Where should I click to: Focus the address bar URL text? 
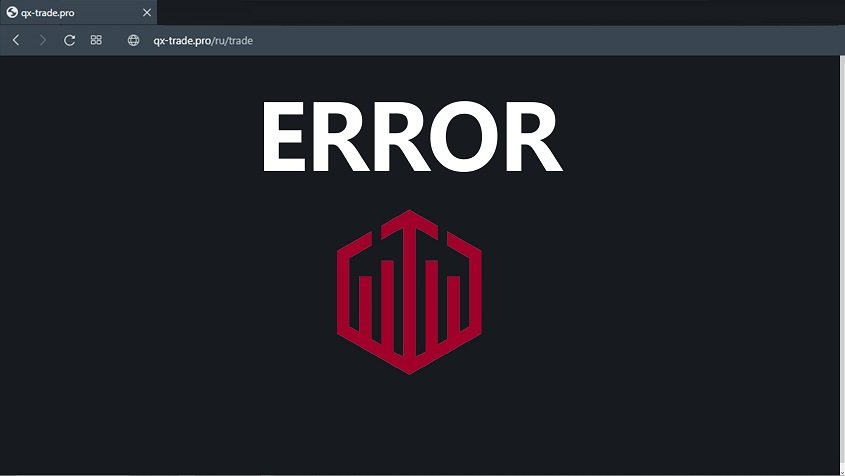pyautogui.click(x=203, y=40)
